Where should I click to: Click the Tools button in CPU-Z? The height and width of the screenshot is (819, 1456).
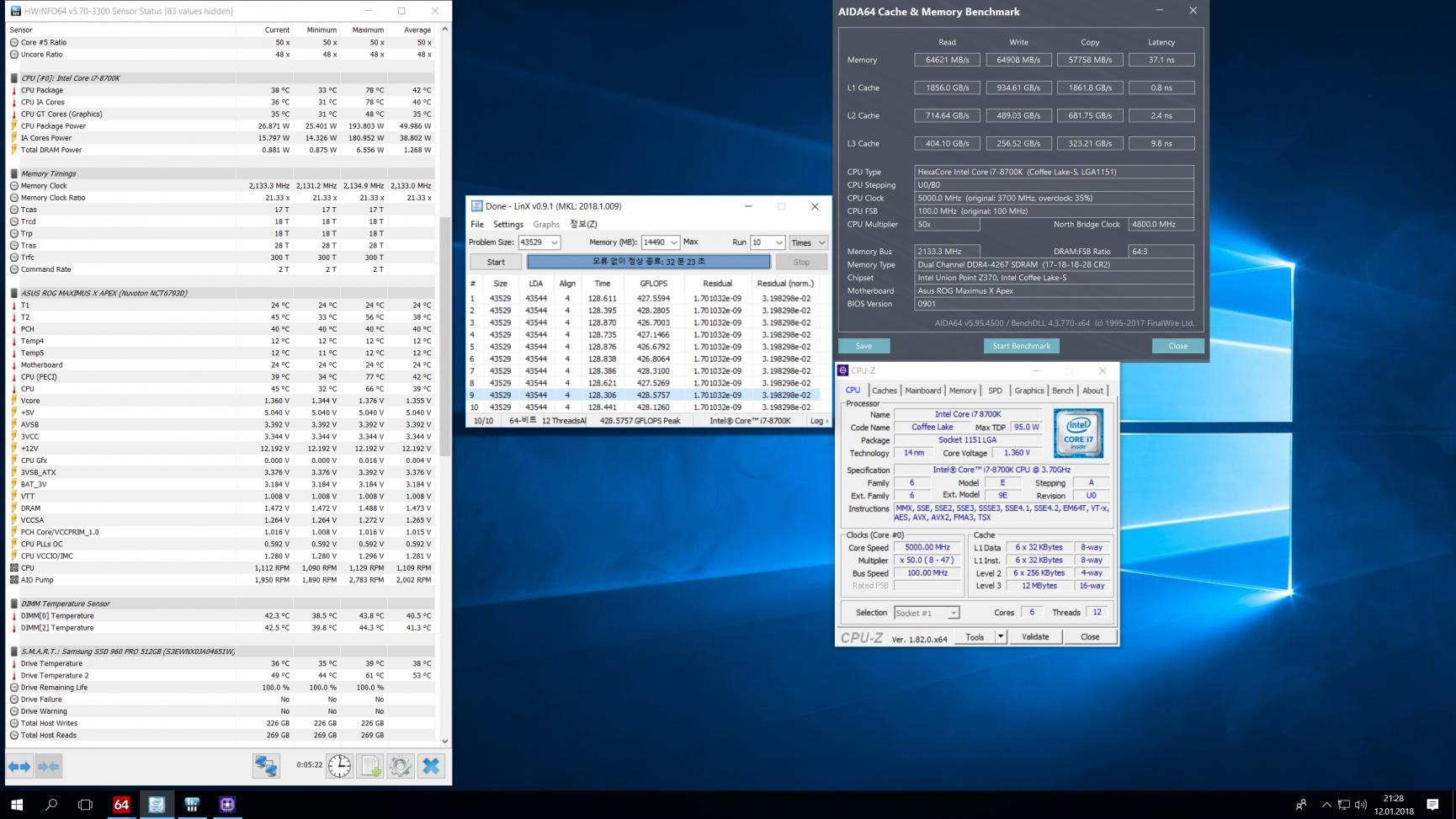(x=975, y=637)
